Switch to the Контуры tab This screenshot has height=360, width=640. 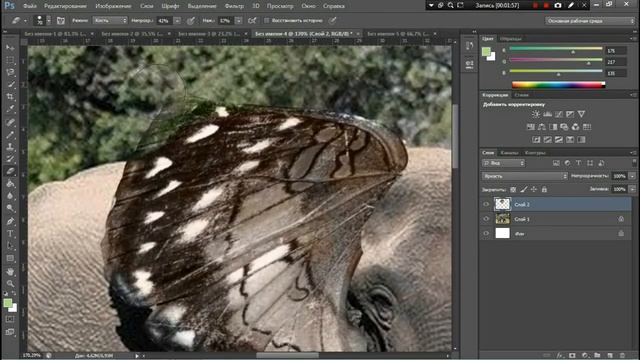535,153
